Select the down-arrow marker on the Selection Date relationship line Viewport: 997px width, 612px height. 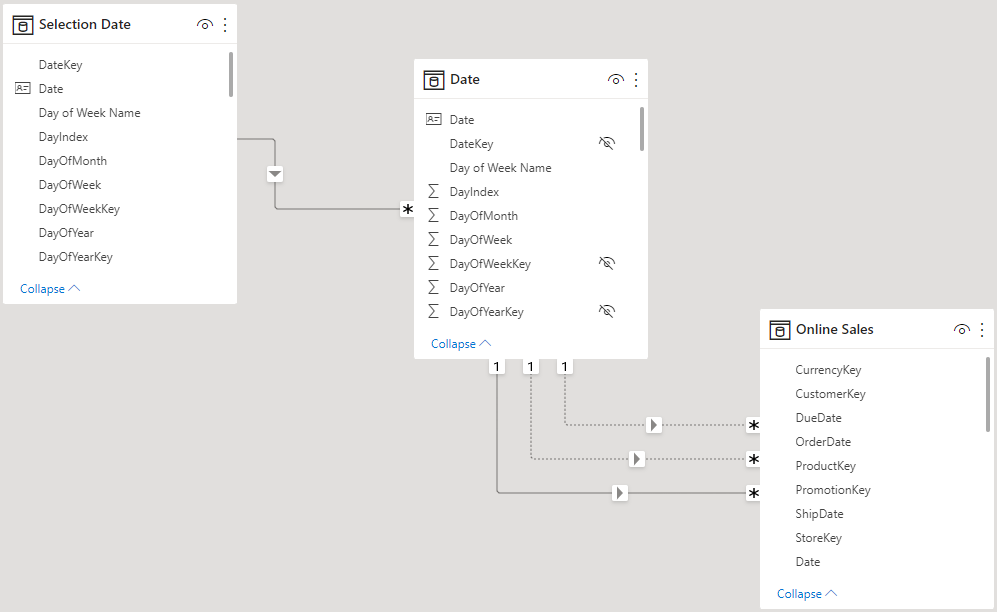click(x=275, y=173)
